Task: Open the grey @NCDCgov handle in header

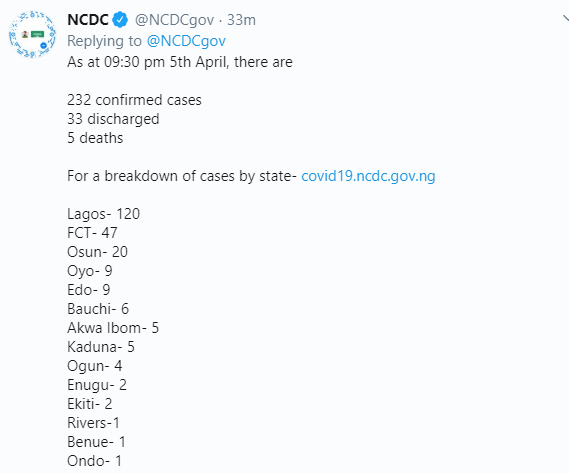Action: click(x=174, y=20)
